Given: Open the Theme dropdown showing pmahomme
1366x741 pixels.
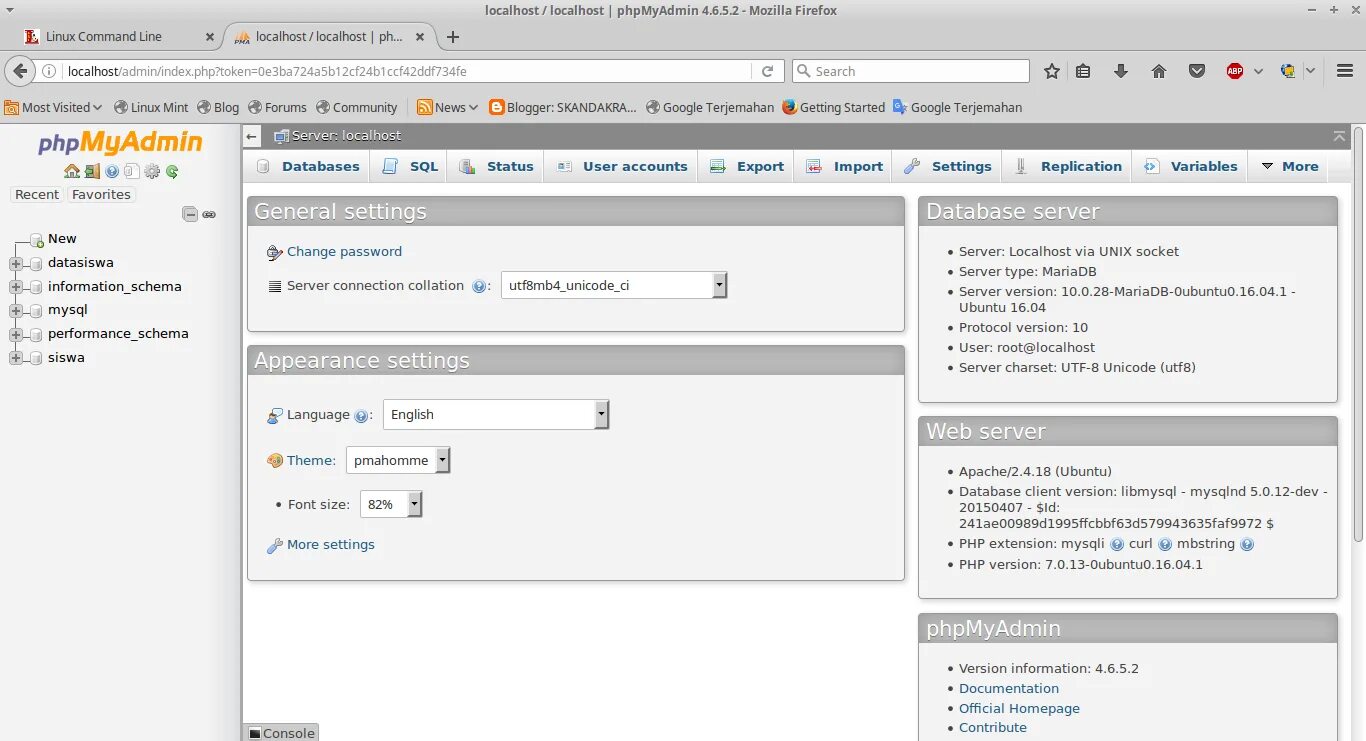Looking at the screenshot, I should (398, 460).
